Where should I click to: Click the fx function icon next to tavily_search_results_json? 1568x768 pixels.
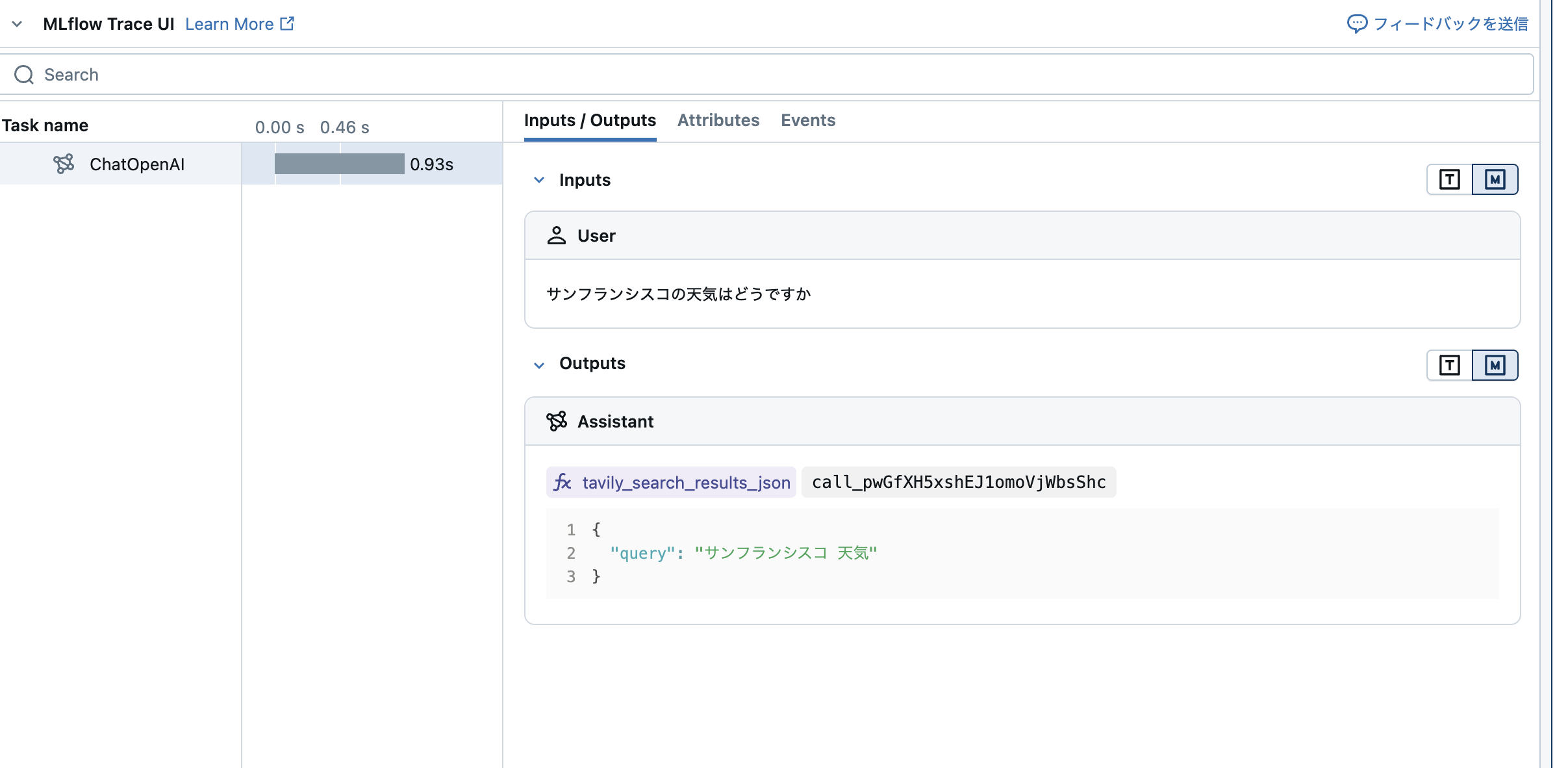click(x=563, y=482)
